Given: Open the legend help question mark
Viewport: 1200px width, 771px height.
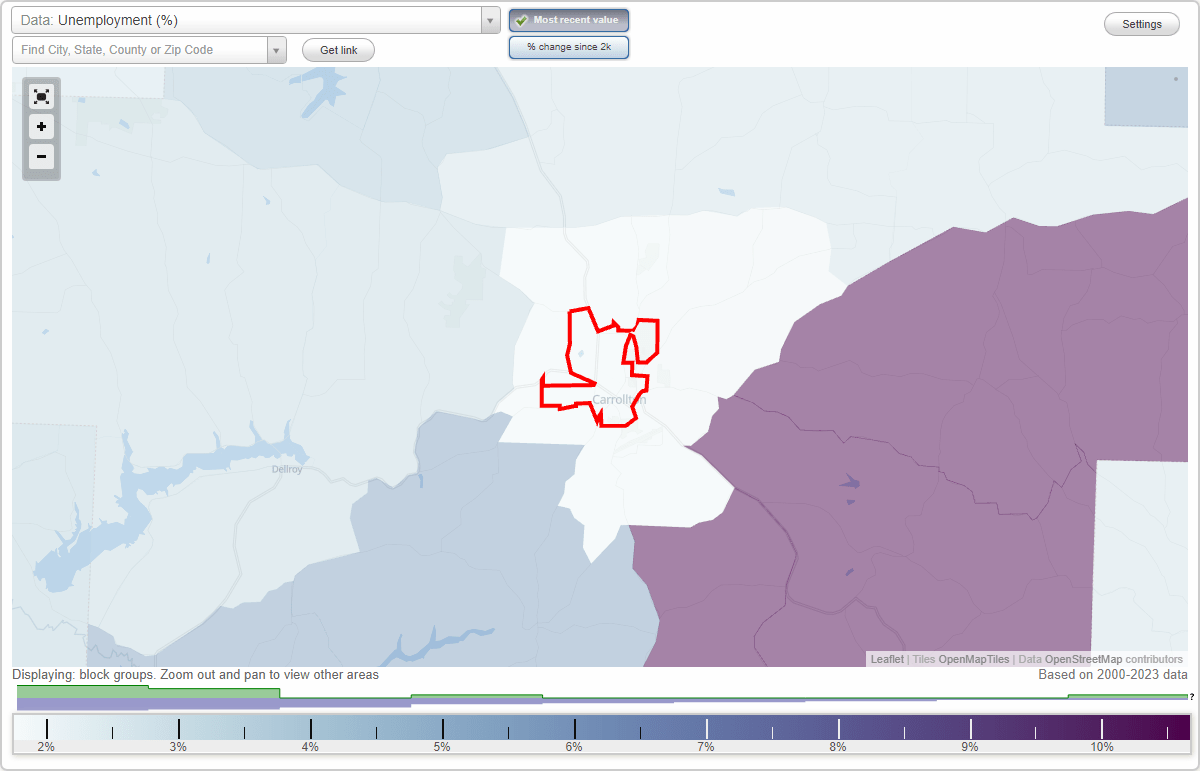Looking at the screenshot, I should pos(1192,697).
